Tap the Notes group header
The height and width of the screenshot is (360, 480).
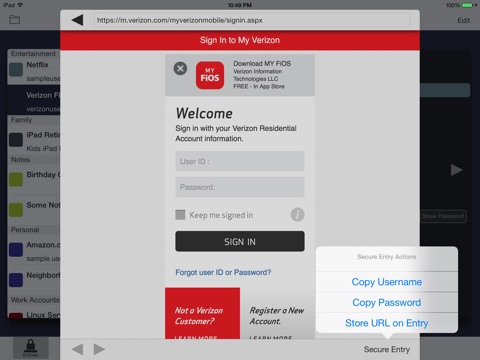pyautogui.click(x=34, y=160)
